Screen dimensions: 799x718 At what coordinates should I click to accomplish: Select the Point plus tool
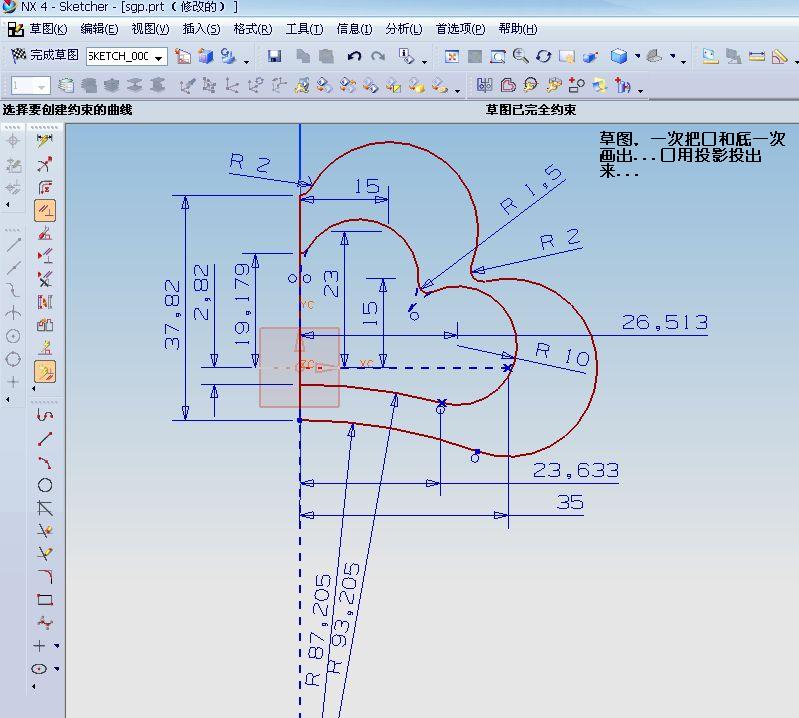pos(40,646)
